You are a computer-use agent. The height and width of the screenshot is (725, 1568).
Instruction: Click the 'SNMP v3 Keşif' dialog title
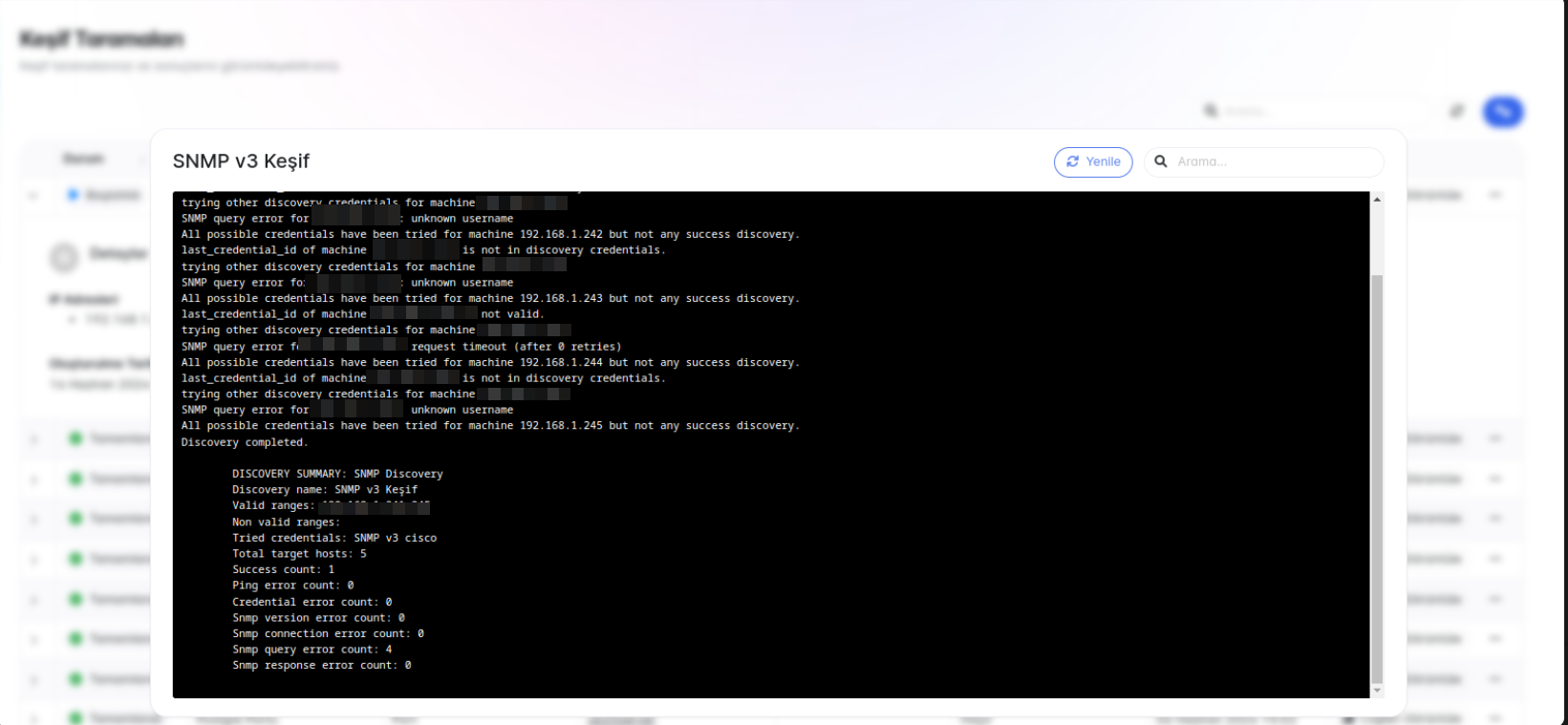point(241,161)
